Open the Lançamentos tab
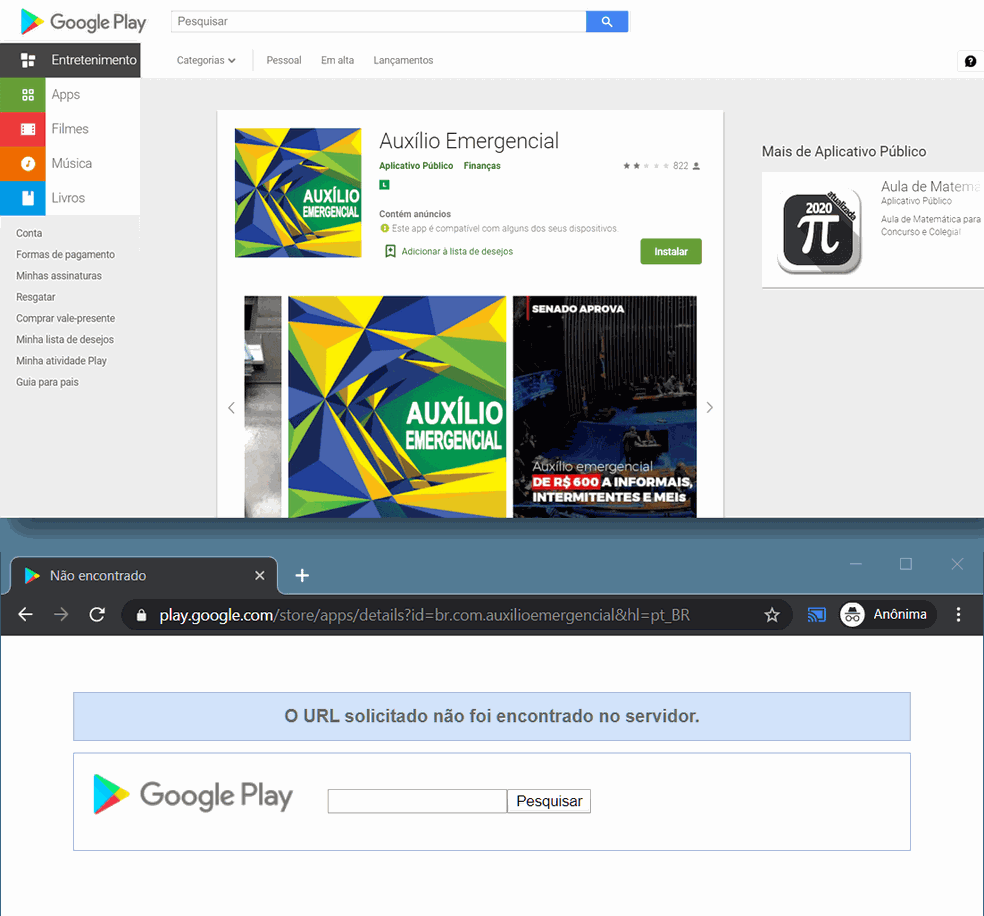984x916 pixels. click(404, 60)
